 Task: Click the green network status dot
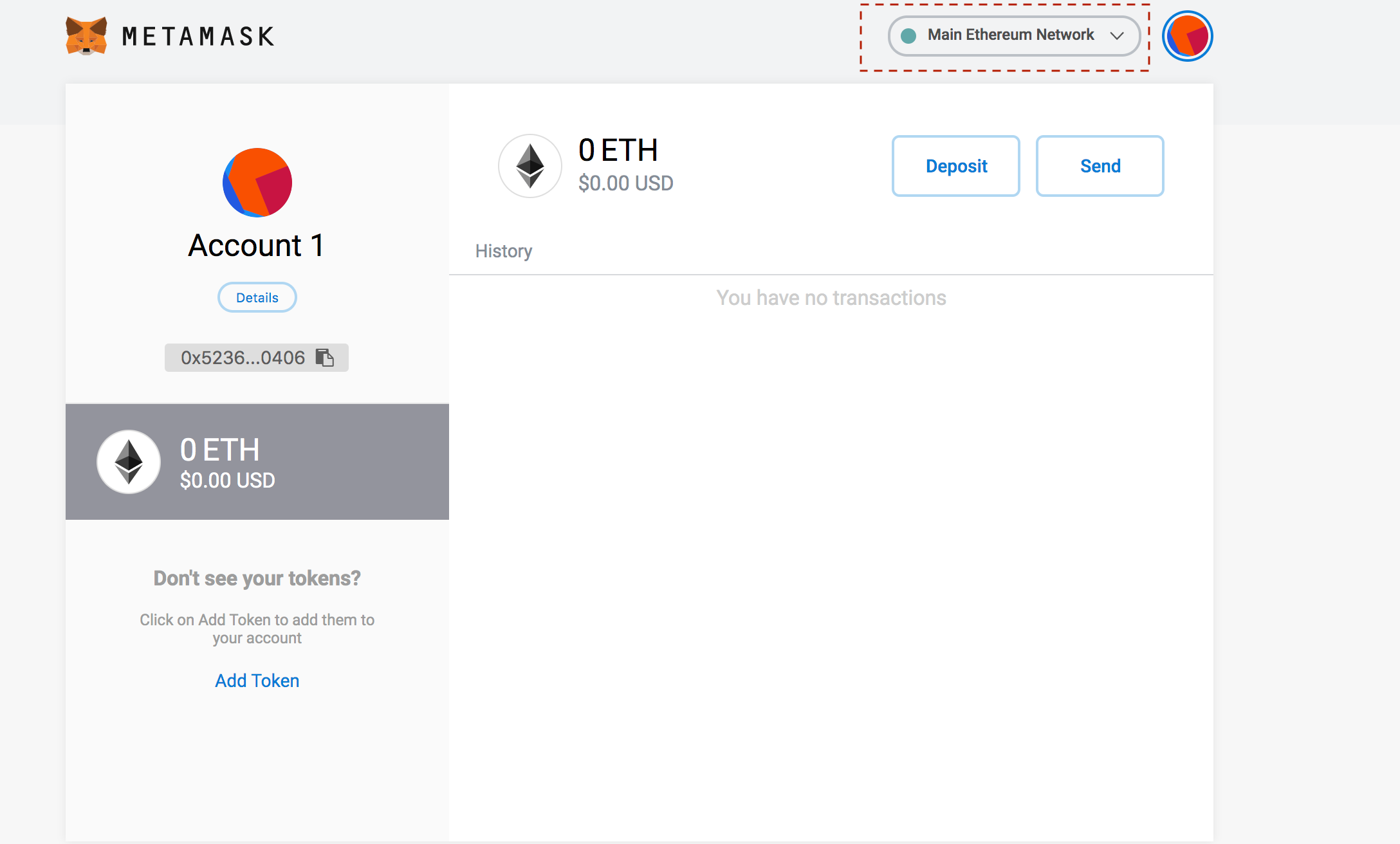tap(908, 36)
